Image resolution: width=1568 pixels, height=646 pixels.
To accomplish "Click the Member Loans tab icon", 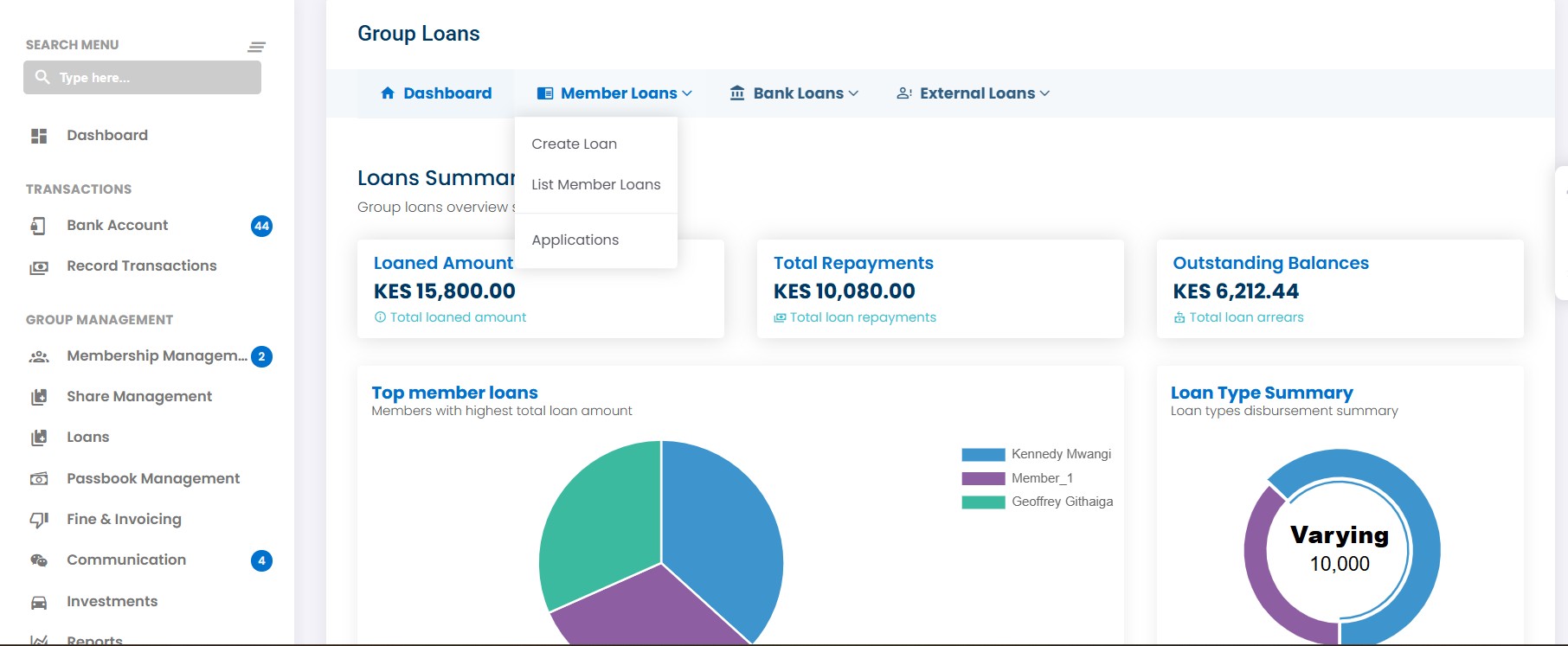I will click(545, 93).
